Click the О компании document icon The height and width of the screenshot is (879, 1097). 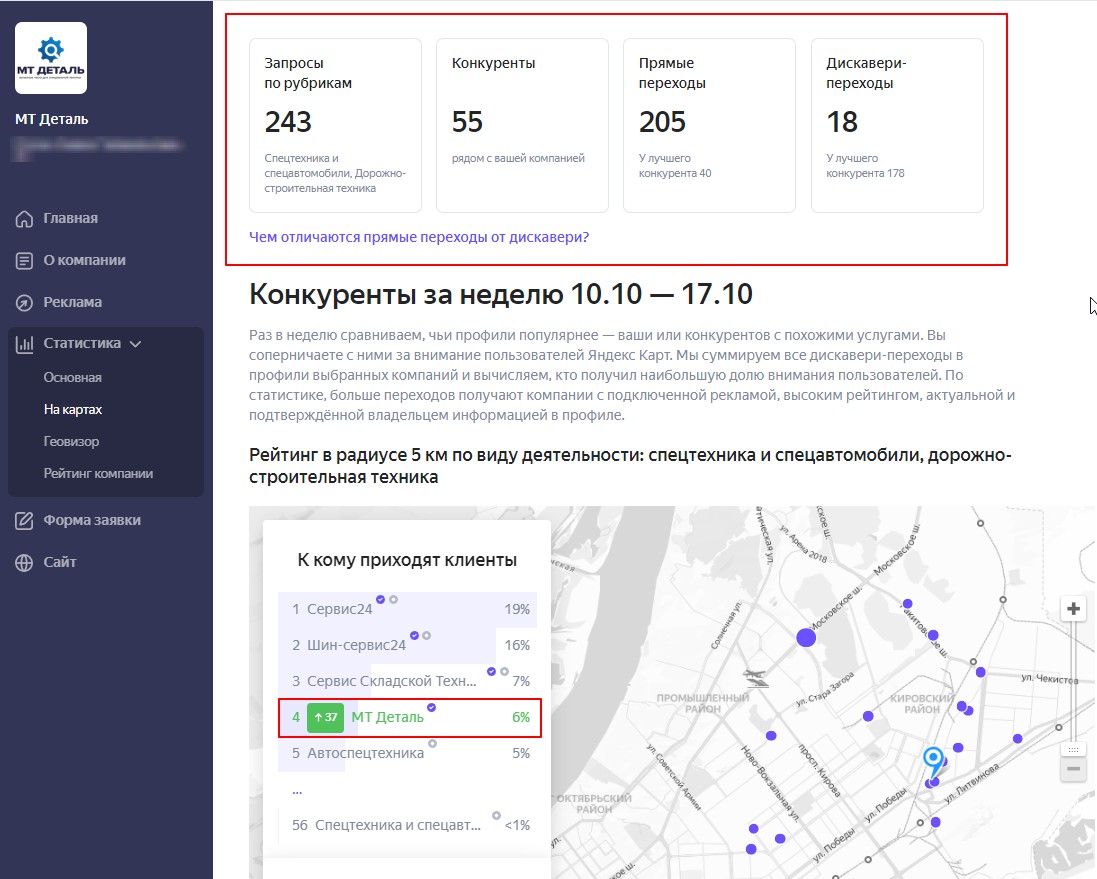click(25, 261)
